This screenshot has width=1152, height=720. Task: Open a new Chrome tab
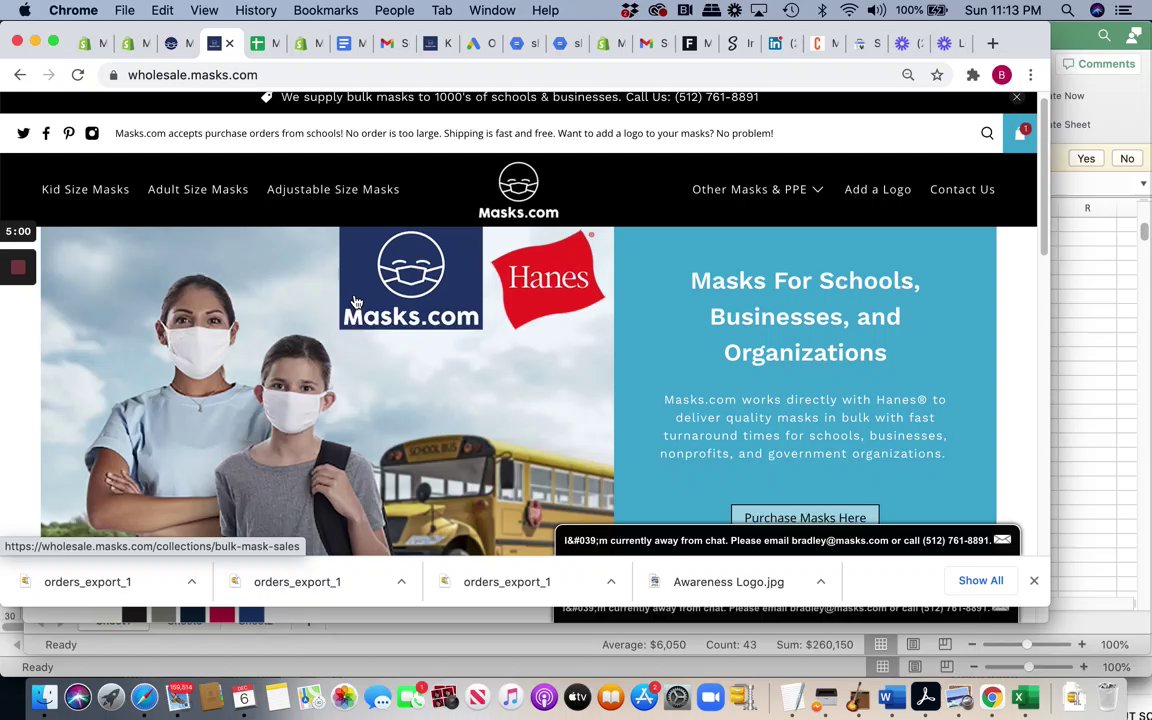pos(993,43)
